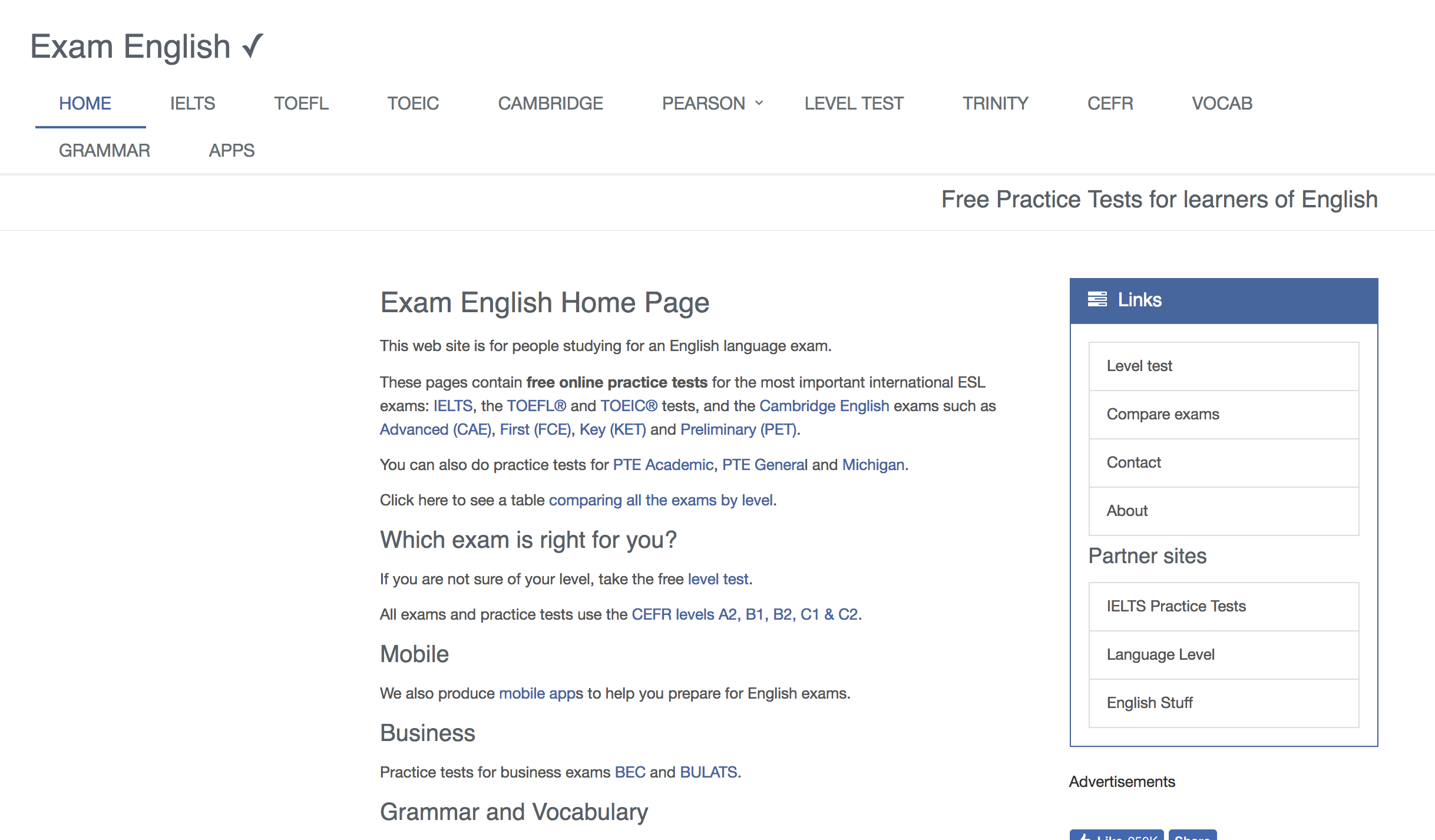Select CAMBRIDGE in the navigation bar

point(550,104)
